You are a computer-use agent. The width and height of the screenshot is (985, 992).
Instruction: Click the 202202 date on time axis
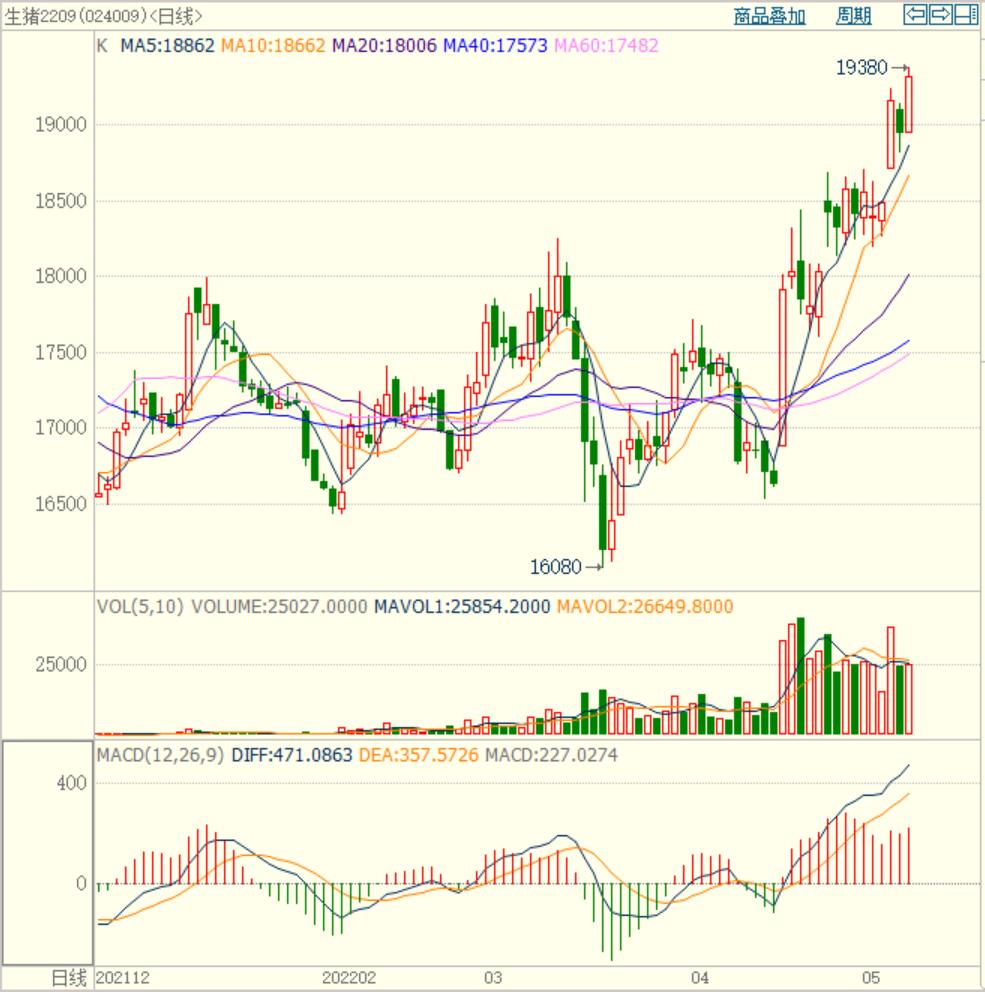pos(349,977)
